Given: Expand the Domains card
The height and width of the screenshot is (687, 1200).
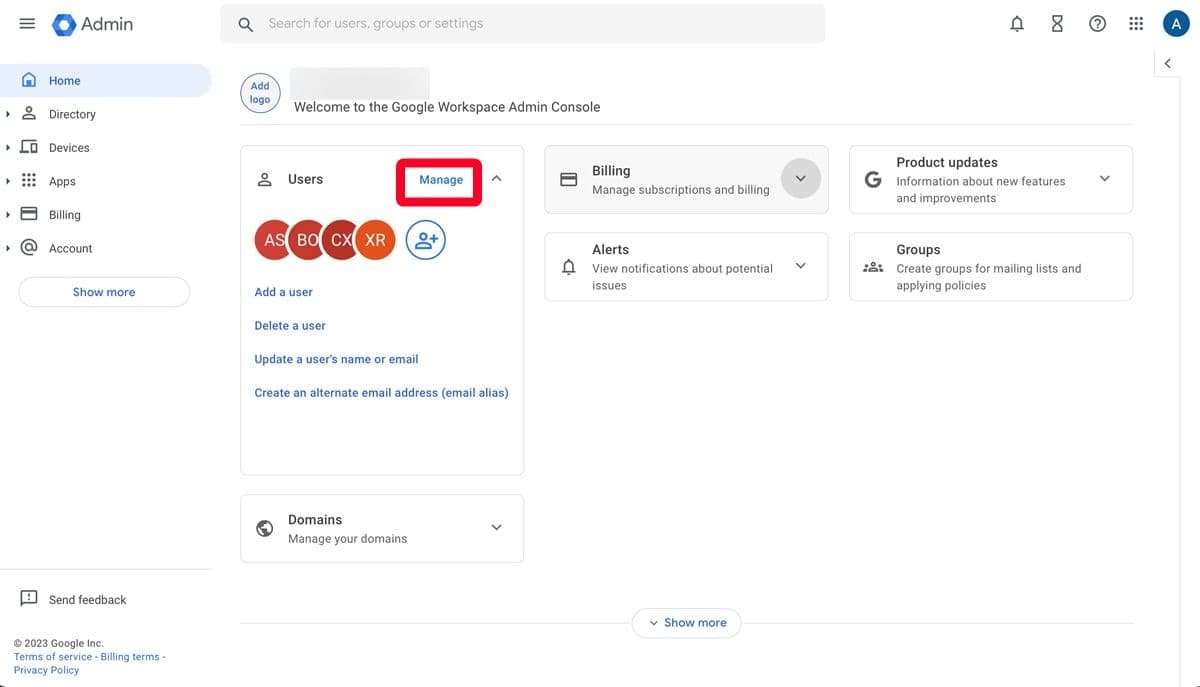Looking at the screenshot, I should tap(496, 526).
